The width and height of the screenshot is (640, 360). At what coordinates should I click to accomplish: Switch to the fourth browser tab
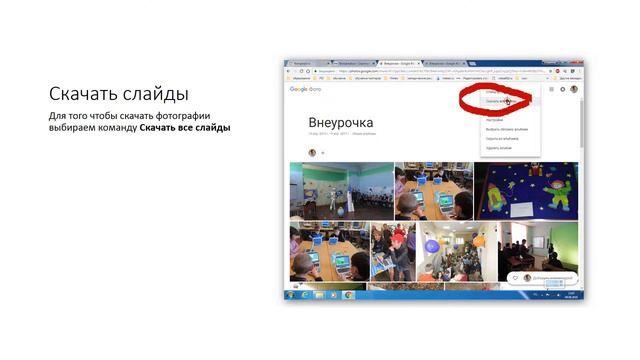444,64
